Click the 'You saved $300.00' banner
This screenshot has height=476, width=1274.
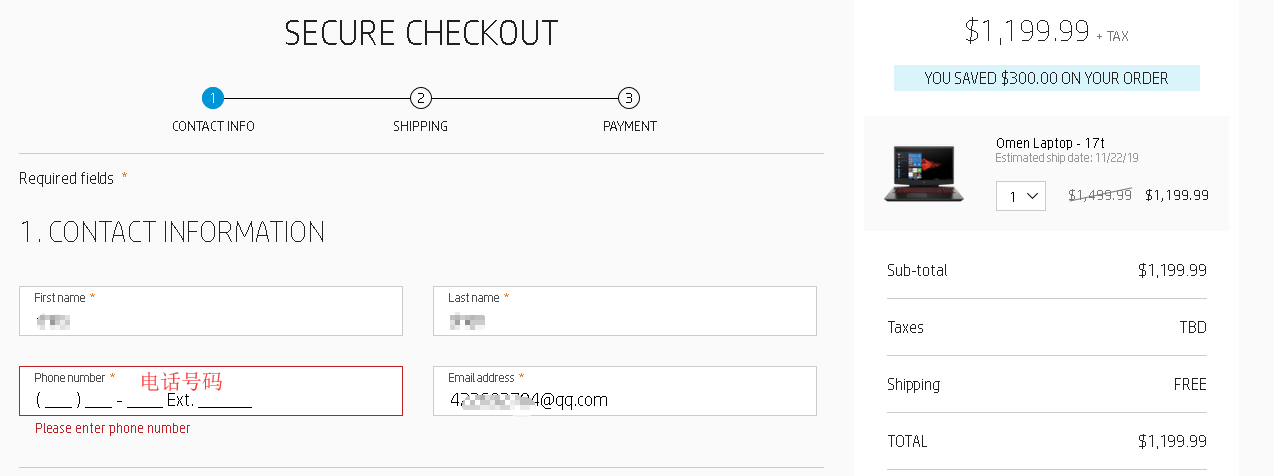coord(1046,78)
